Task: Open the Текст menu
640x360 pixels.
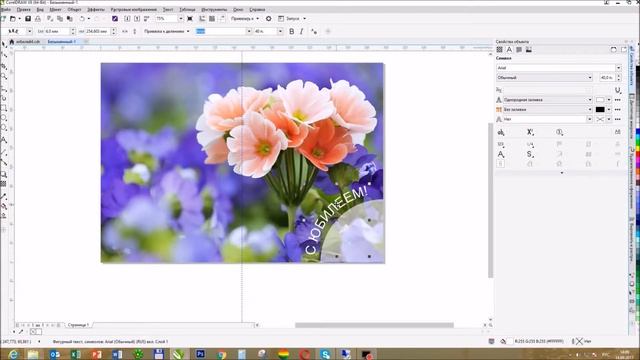Action: [168, 9]
